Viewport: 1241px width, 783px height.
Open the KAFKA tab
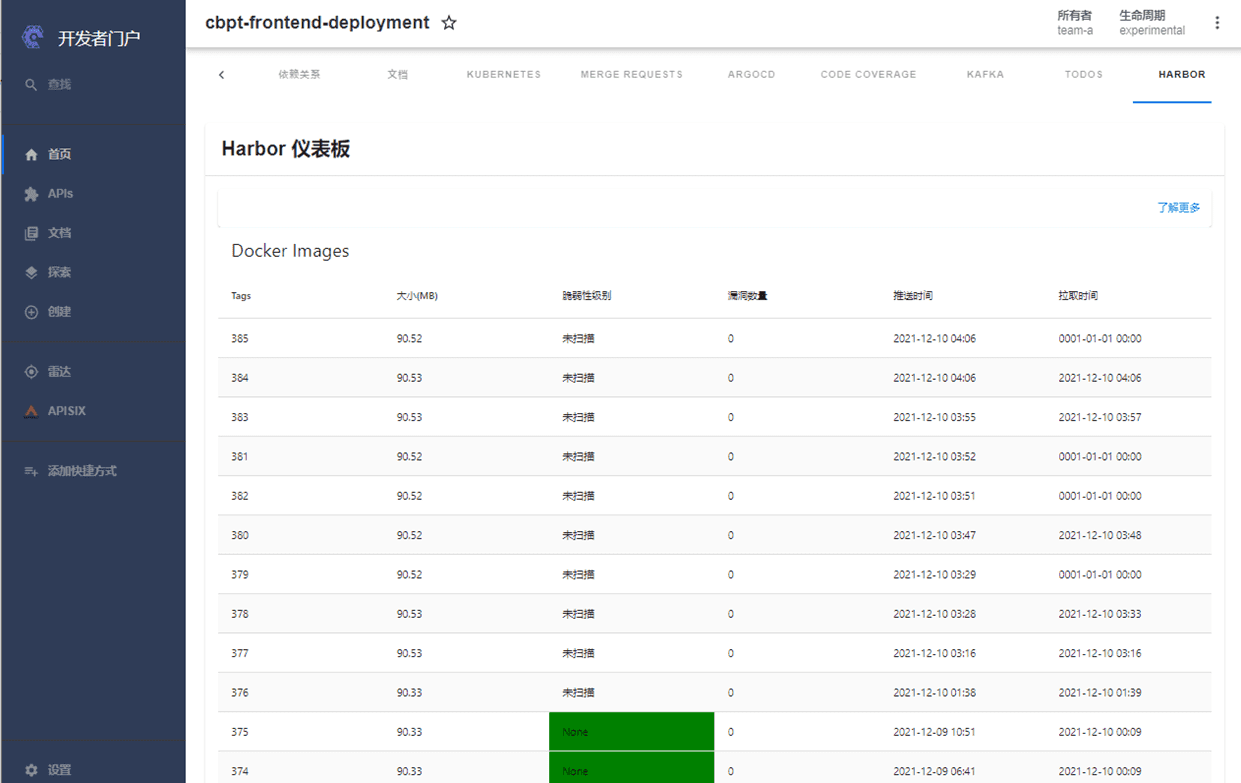tap(985, 75)
